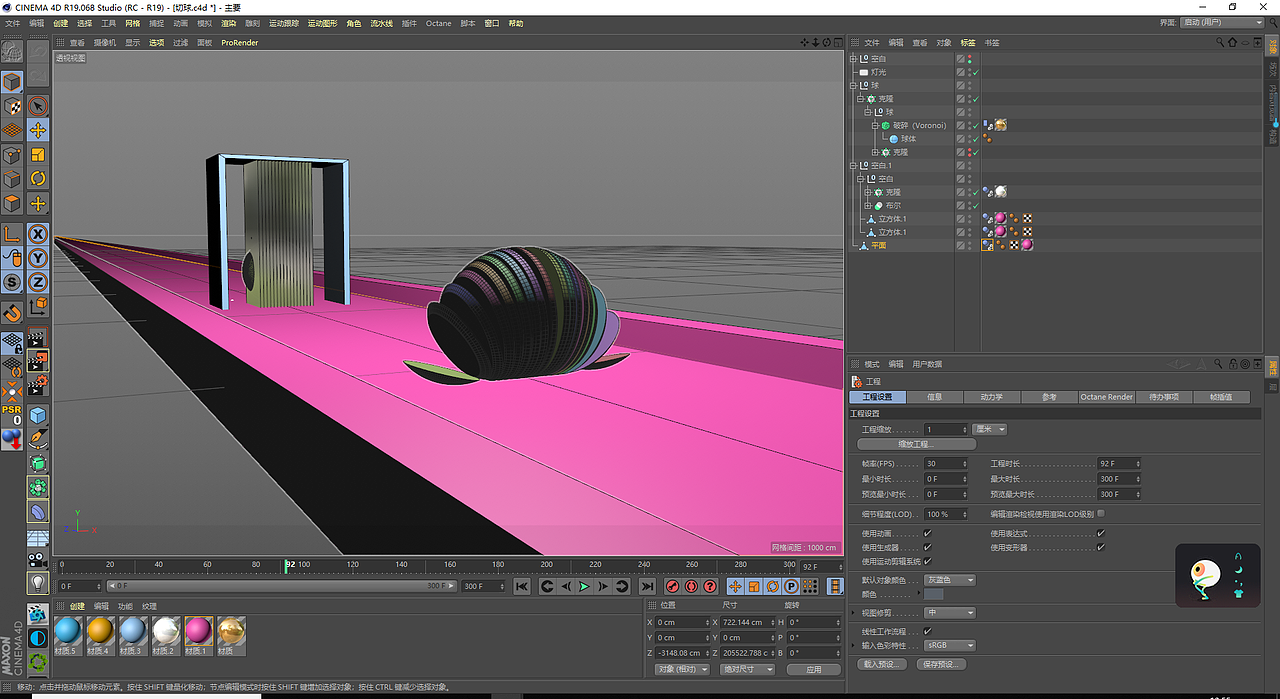Click the texture tag icon on the 平面 object
Image resolution: width=1280 pixels, height=699 pixels.
(x=1026, y=246)
